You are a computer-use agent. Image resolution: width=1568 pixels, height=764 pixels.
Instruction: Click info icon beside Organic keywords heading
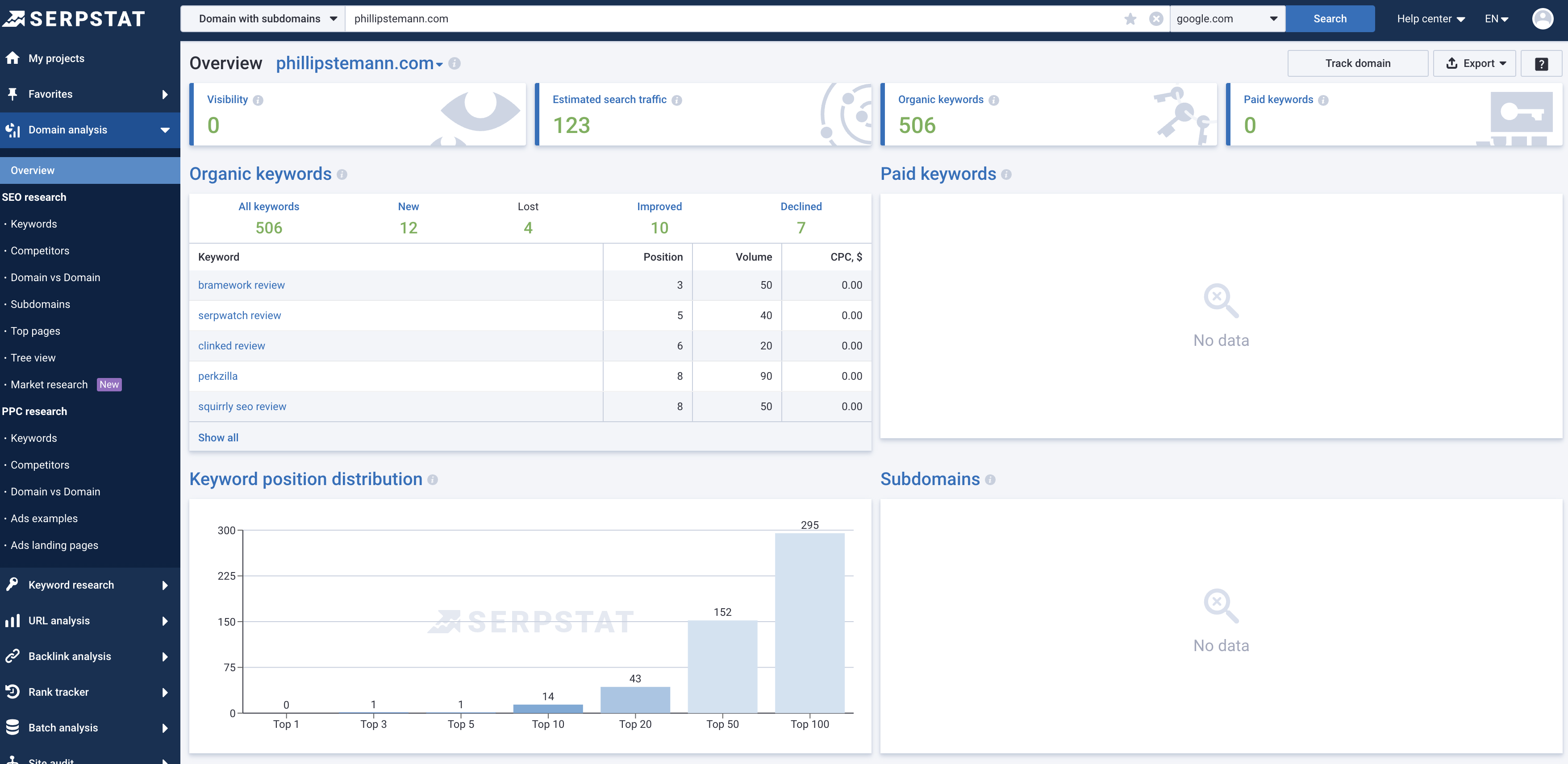pyautogui.click(x=342, y=174)
